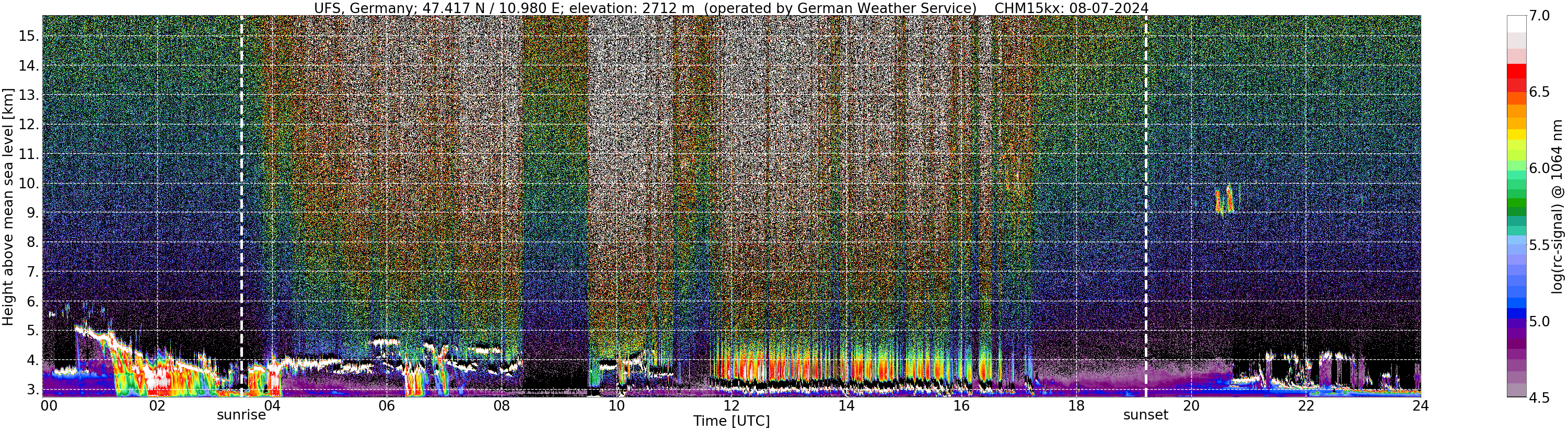1568x431 pixels.
Task: Click the '20' time tick label
Action: 1191,406
